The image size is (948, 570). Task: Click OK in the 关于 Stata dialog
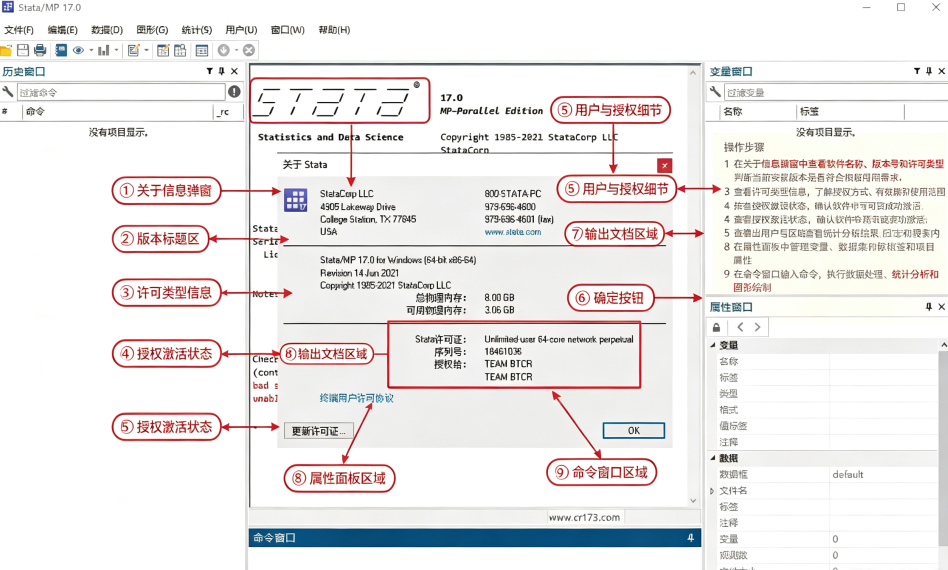[x=634, y=430]
